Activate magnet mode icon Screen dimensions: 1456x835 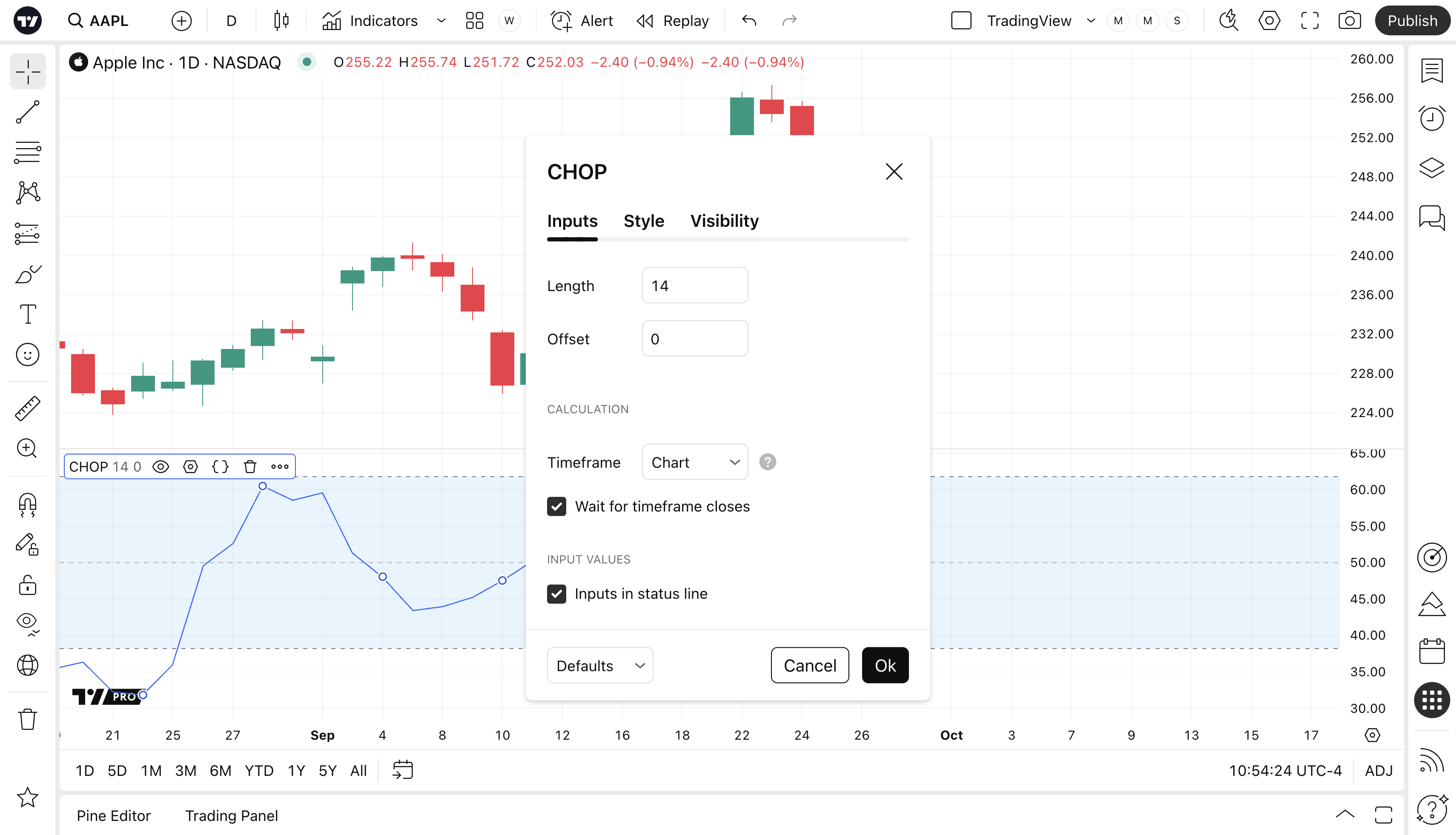[x=28, y=505]
